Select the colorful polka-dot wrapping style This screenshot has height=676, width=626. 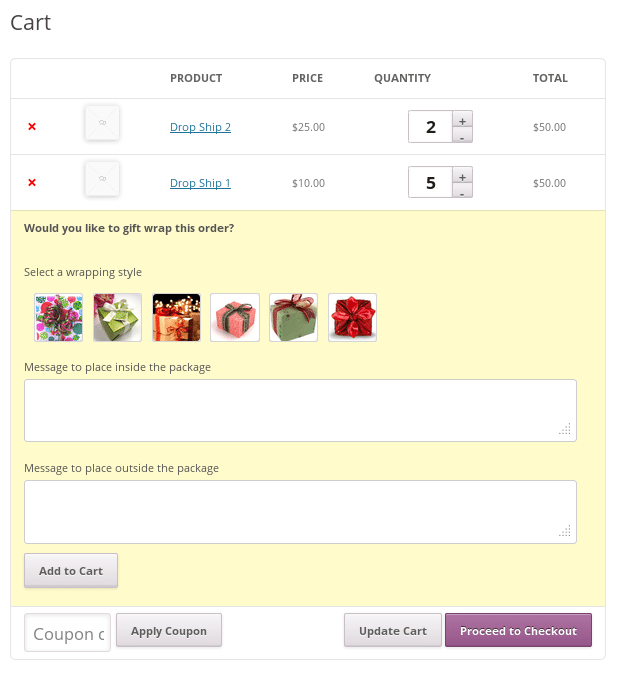point(59,318)
